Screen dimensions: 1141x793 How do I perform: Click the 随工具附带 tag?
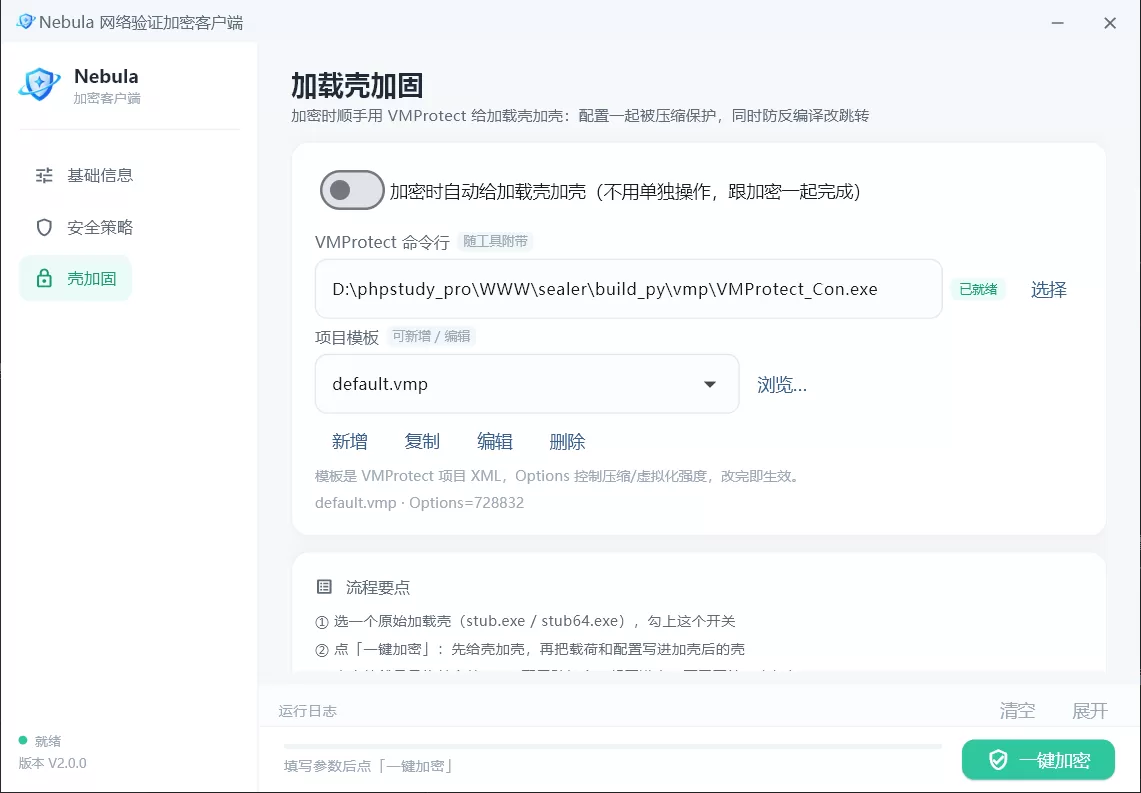(x=495, y=241)
